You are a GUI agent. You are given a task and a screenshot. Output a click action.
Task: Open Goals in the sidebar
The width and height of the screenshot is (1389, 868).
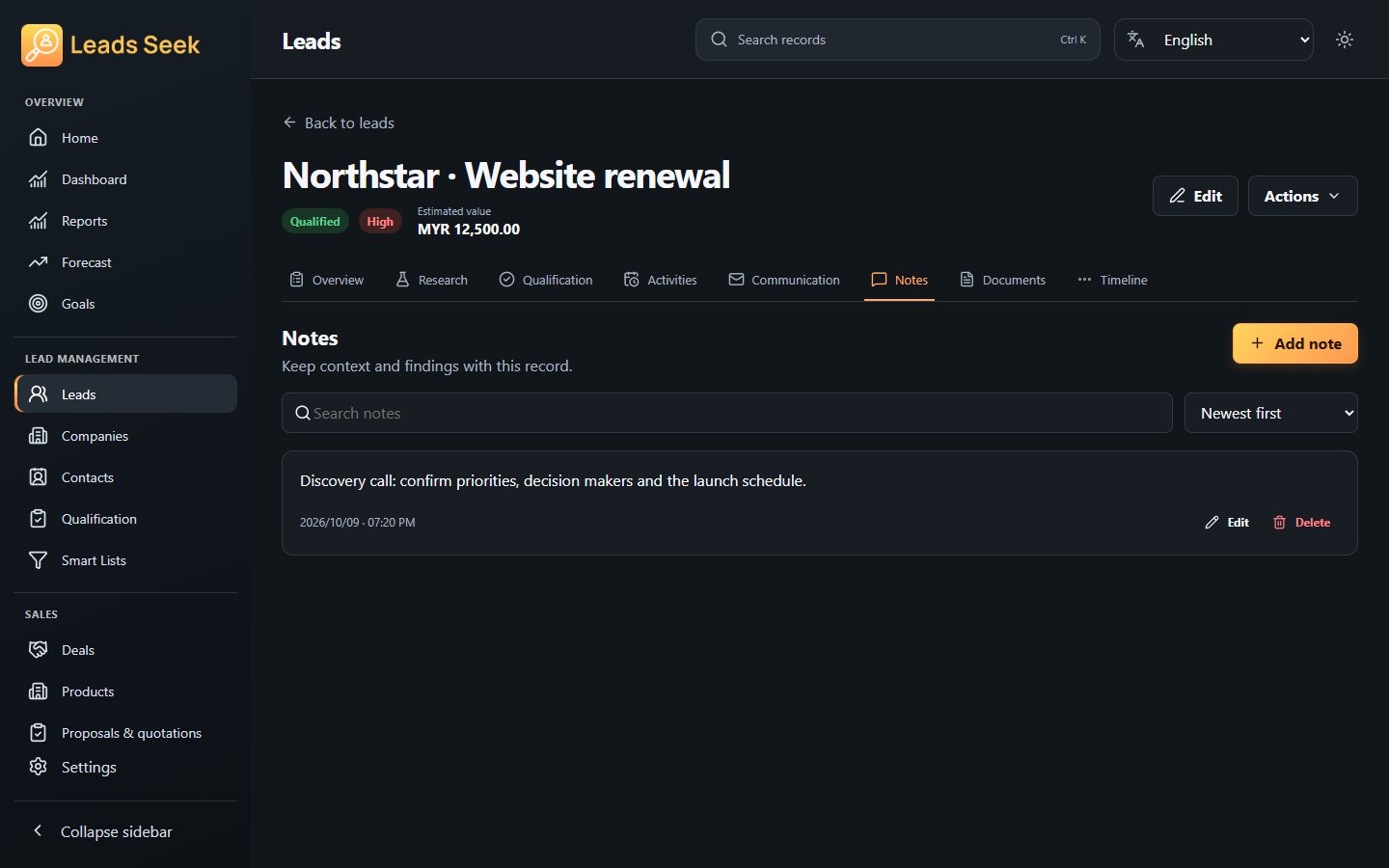(x=125, y=304)
